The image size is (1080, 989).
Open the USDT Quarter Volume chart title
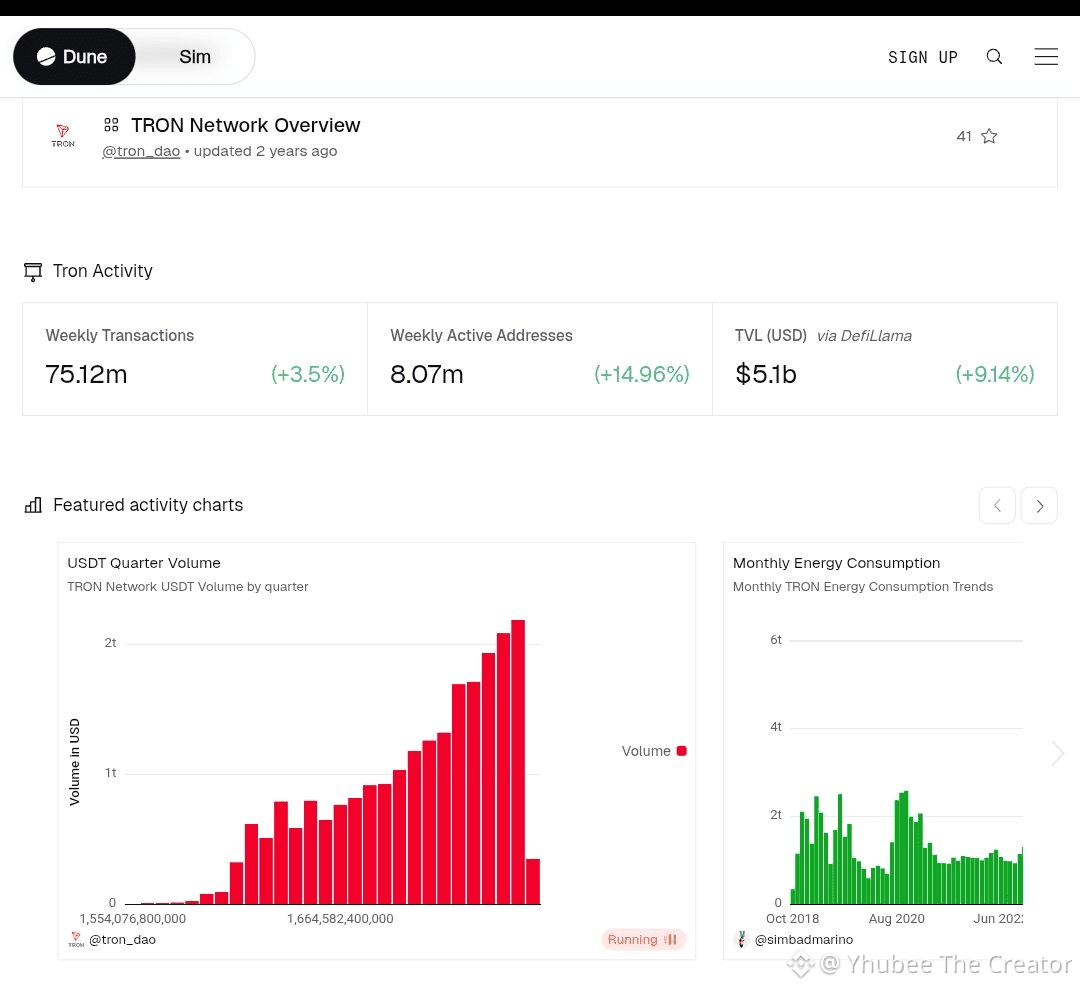coord(144,563)
